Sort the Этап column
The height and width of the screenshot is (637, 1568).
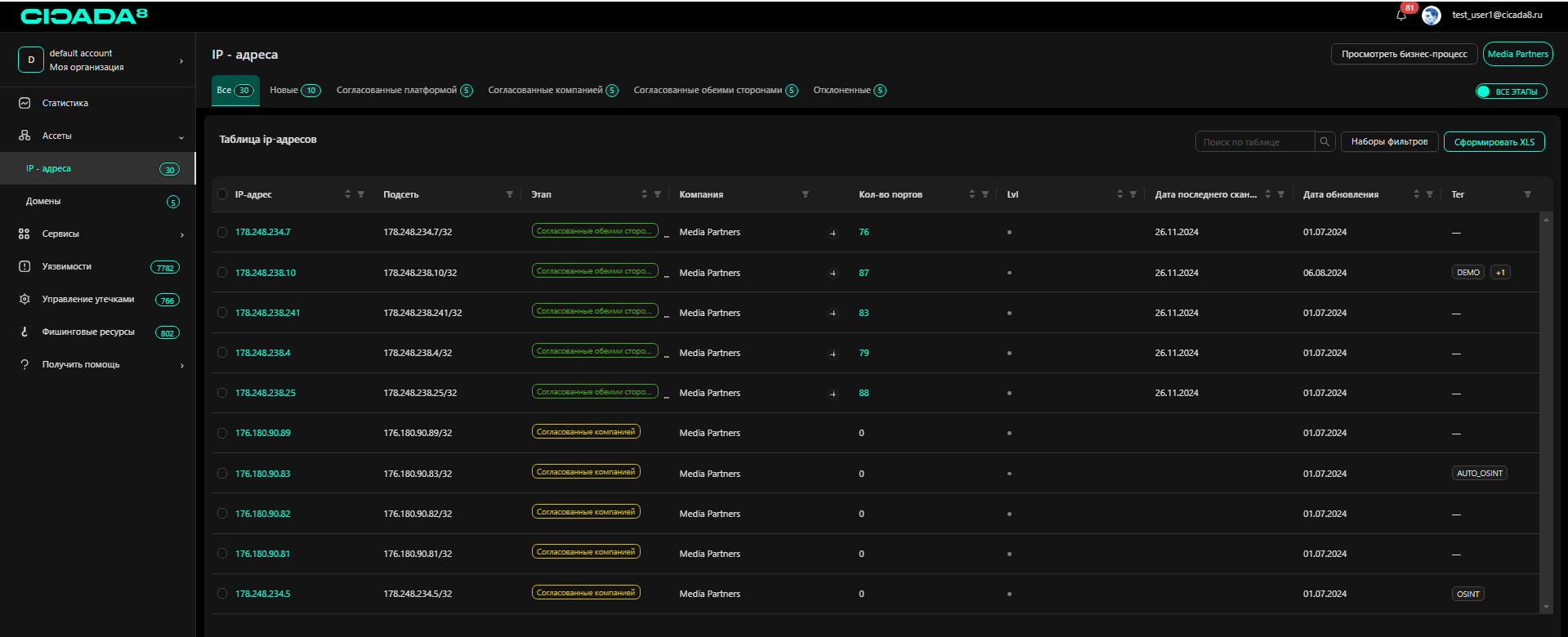coord(645,194)
